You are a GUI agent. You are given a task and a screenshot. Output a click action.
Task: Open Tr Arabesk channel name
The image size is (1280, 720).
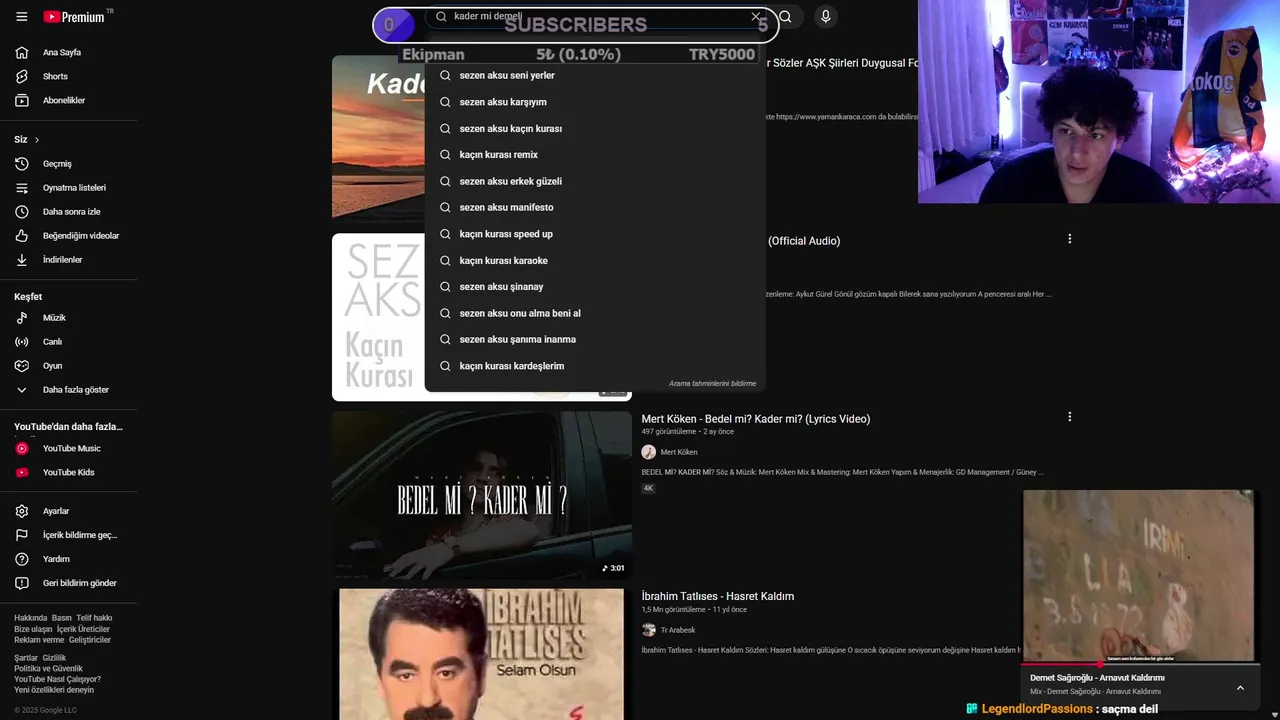[x=678, y=630]
